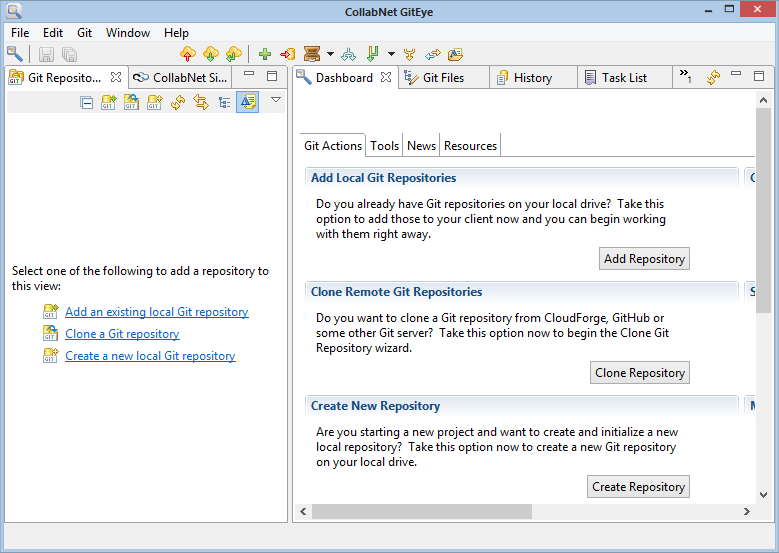This screenshot has height=553, width=779.
Task: Click Add existing repository icon in view toolbar
Action: click(x=108, y=102)
